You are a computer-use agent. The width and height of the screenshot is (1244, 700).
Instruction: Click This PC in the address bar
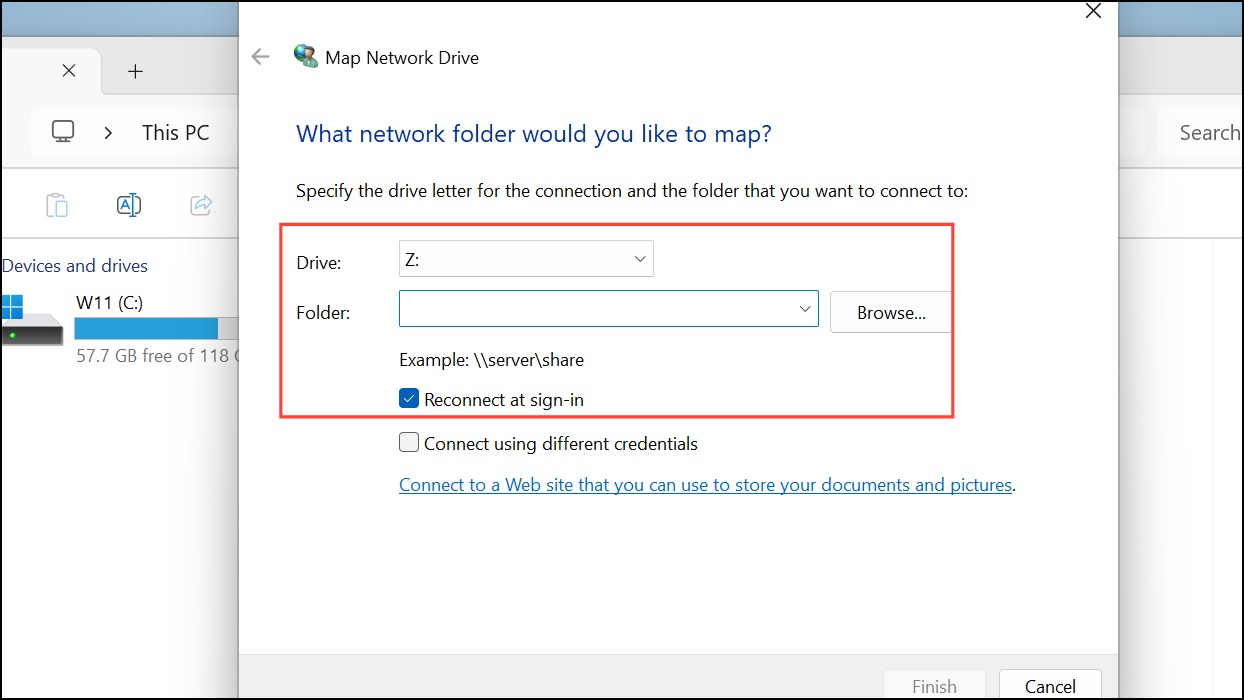pos(176,132)
